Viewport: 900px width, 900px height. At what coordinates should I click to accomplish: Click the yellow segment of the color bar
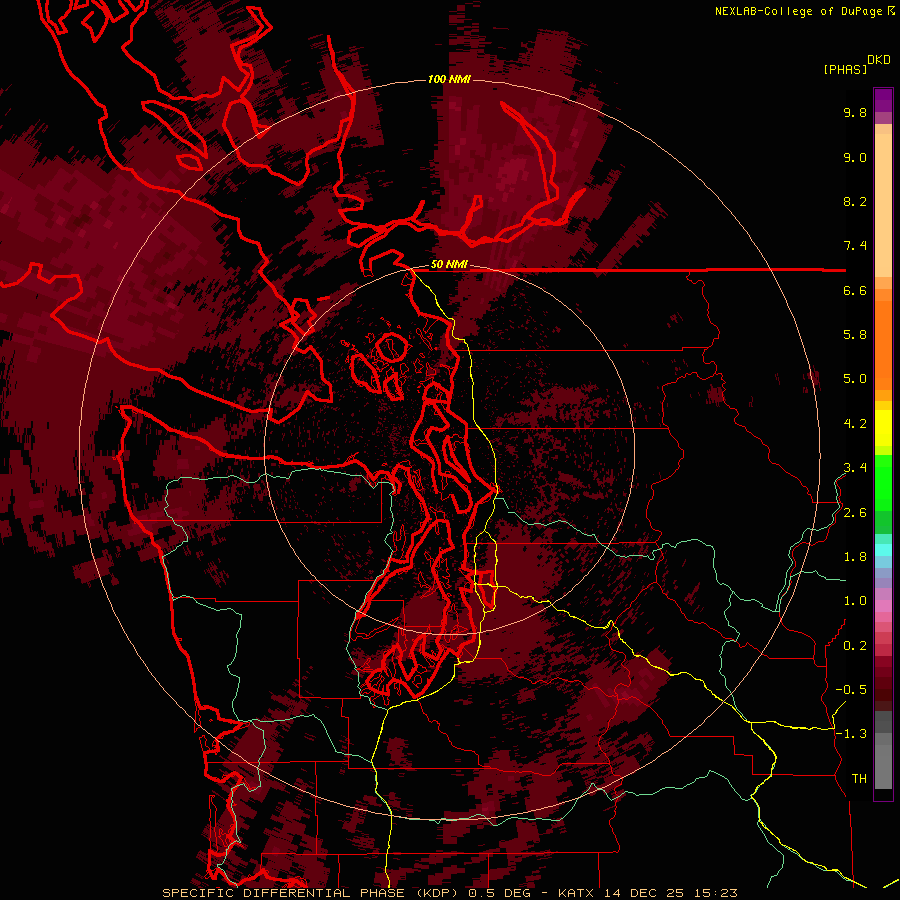point(883,428)
